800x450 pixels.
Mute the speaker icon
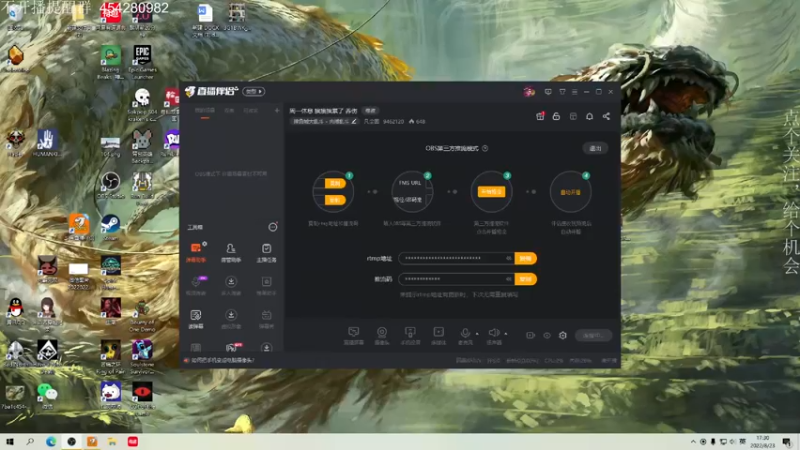click(x=493, y=333)
